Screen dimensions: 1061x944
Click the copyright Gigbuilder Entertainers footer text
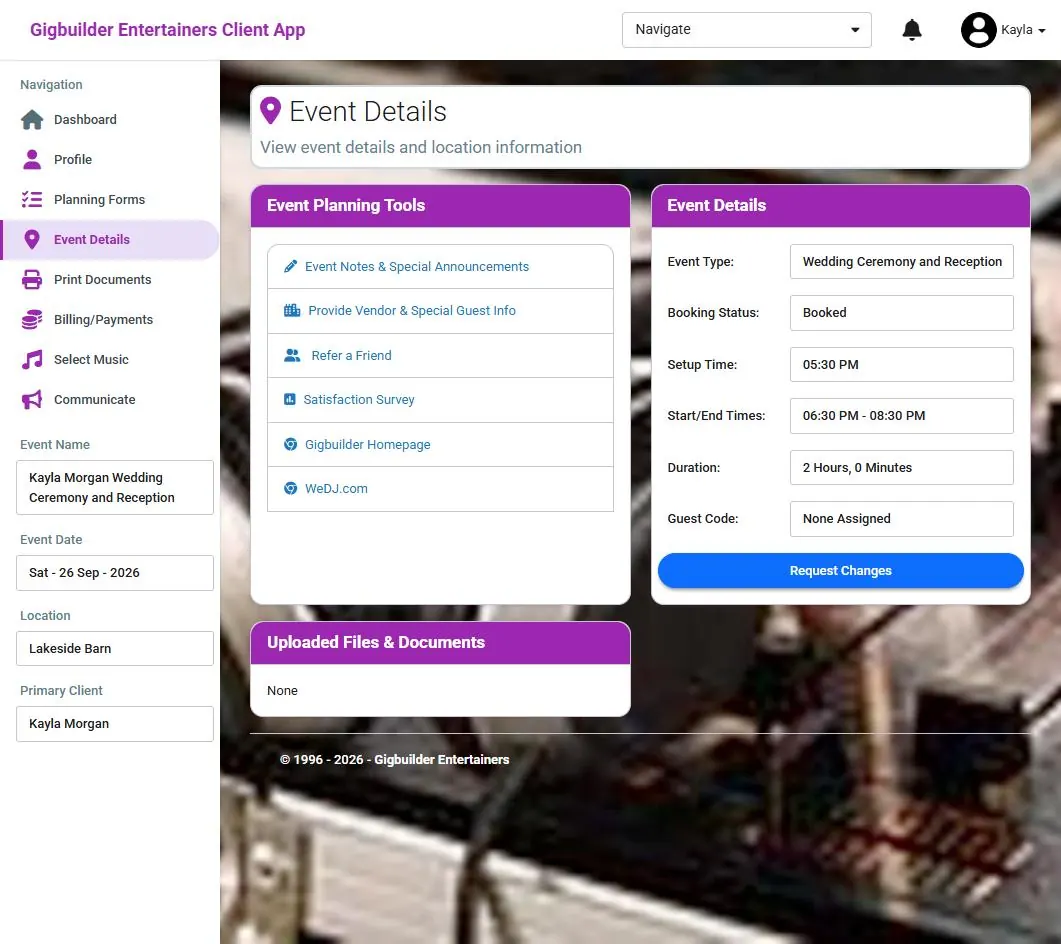click(x=394, y=759)
